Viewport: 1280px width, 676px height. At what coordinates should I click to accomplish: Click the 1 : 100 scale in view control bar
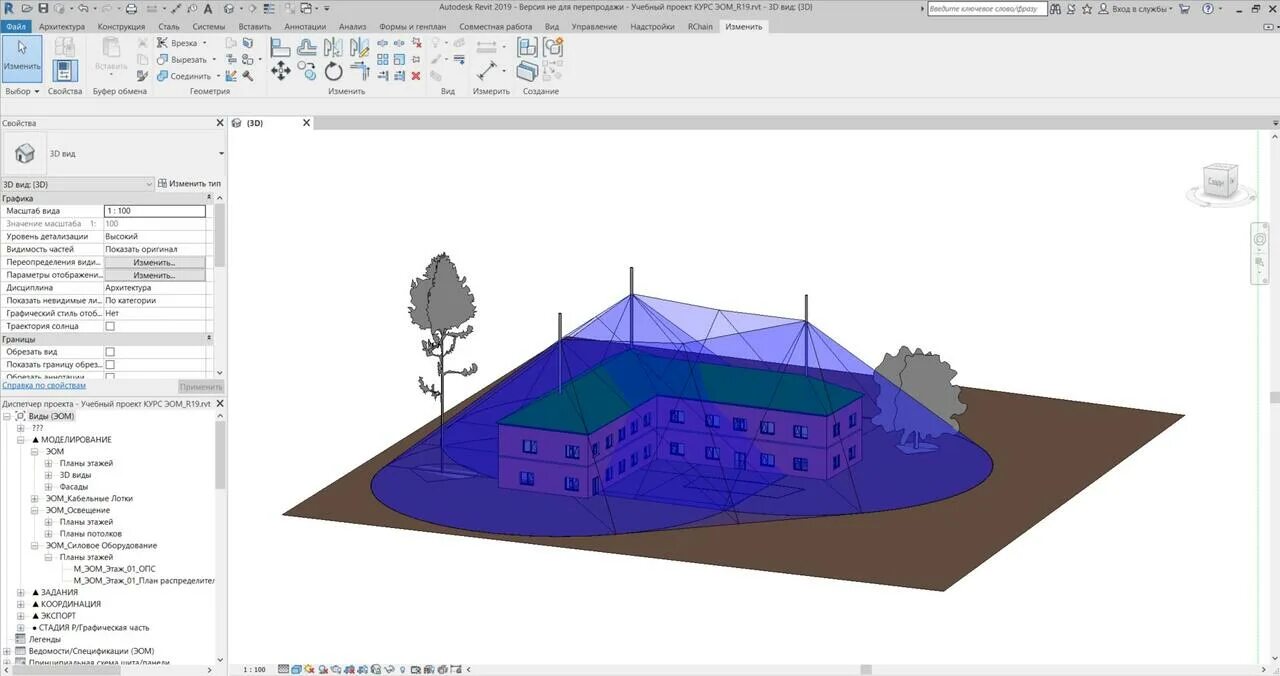(255, 670)
